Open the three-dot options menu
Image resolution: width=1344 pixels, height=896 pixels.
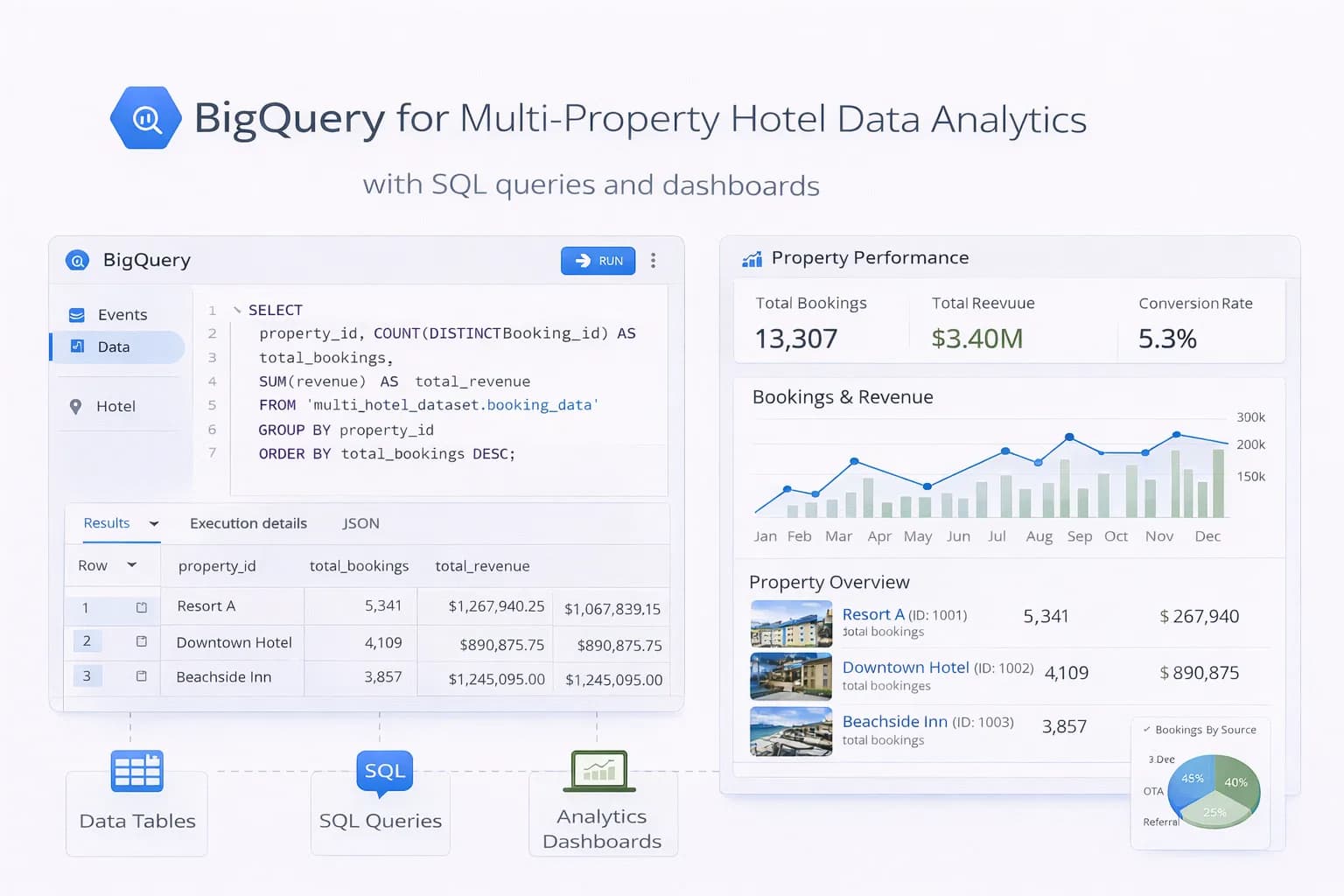tap(653, 261)
